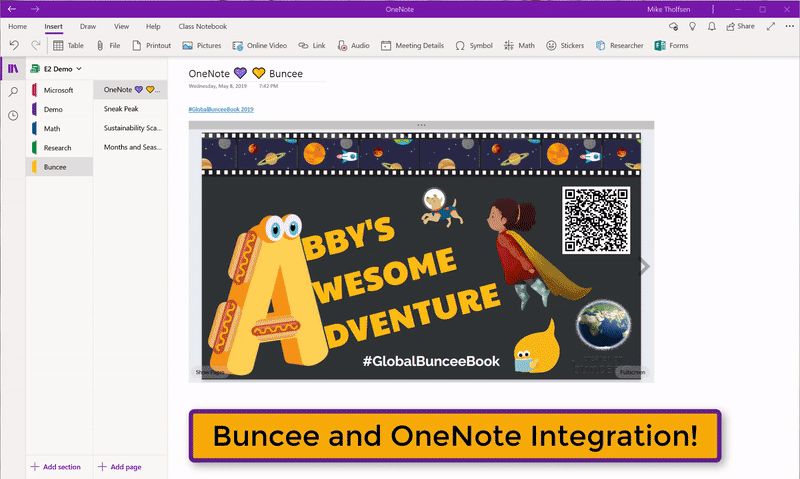Launch the Researcher pane
This screenshot has width=800, height=479.
tap(619, 45)
